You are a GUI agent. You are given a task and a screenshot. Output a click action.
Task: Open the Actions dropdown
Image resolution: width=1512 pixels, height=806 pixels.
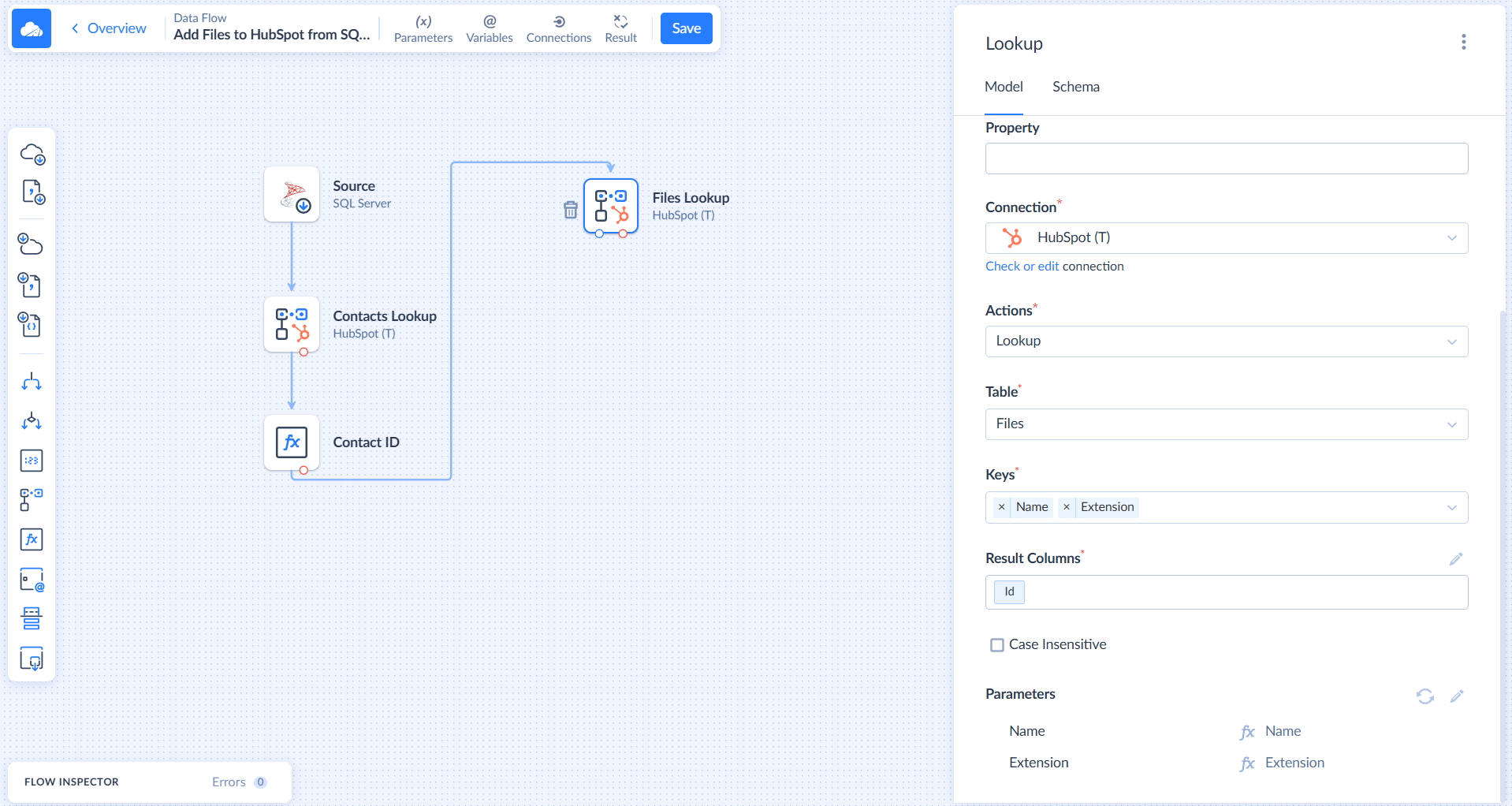1451,341
